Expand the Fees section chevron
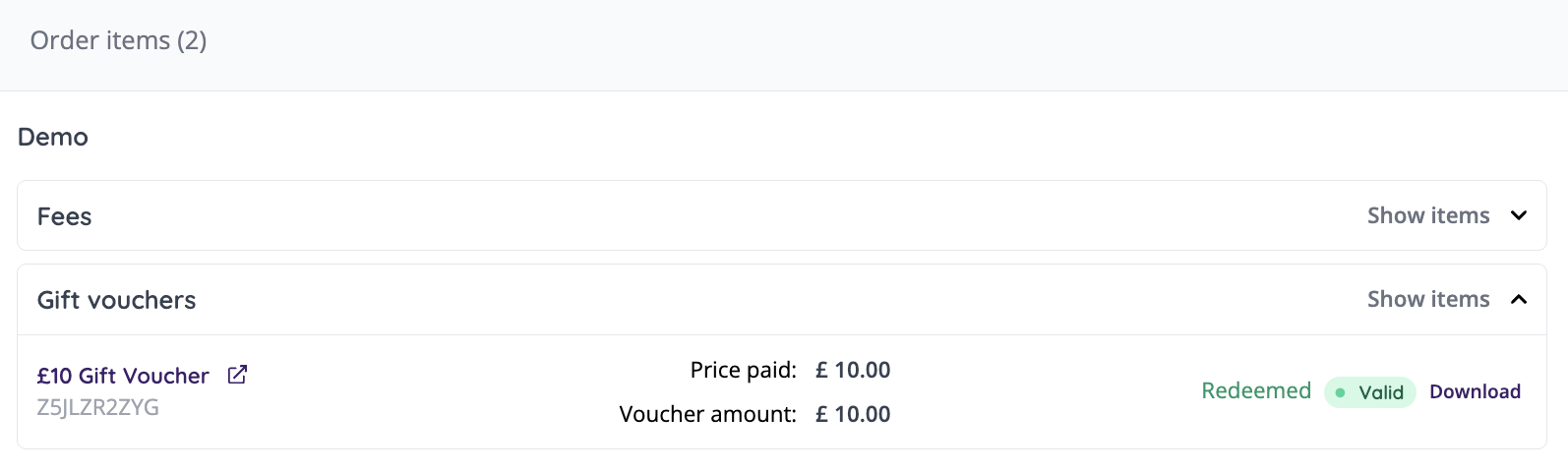 click(1519, 215)
